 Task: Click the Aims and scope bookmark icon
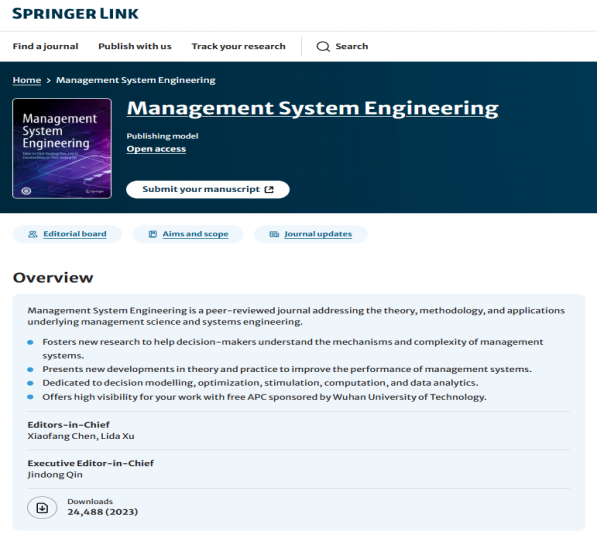pos(153,234)
